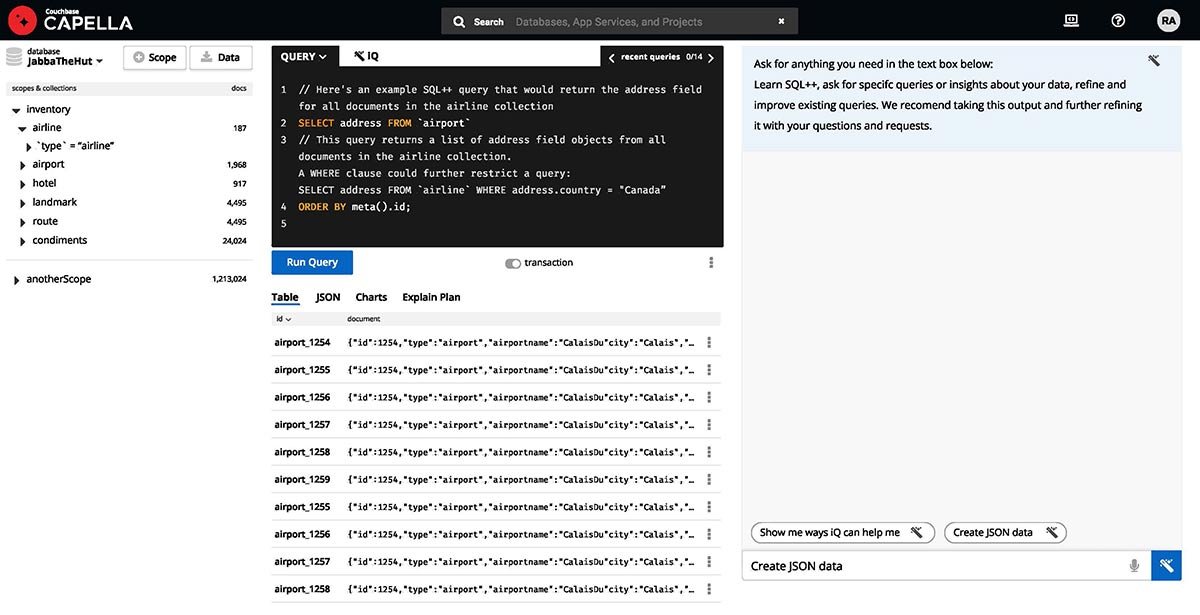1200x615 pixels.
Task: Open the kebab menu on the airport_1254 row
Action: tap(708, 341)
